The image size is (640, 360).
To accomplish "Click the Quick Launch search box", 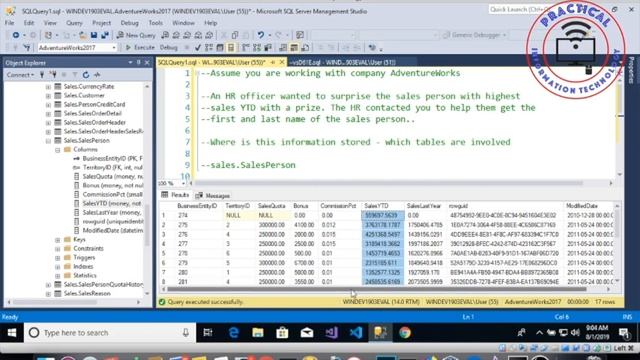I will pyautogui.click(x=514, y=9).
